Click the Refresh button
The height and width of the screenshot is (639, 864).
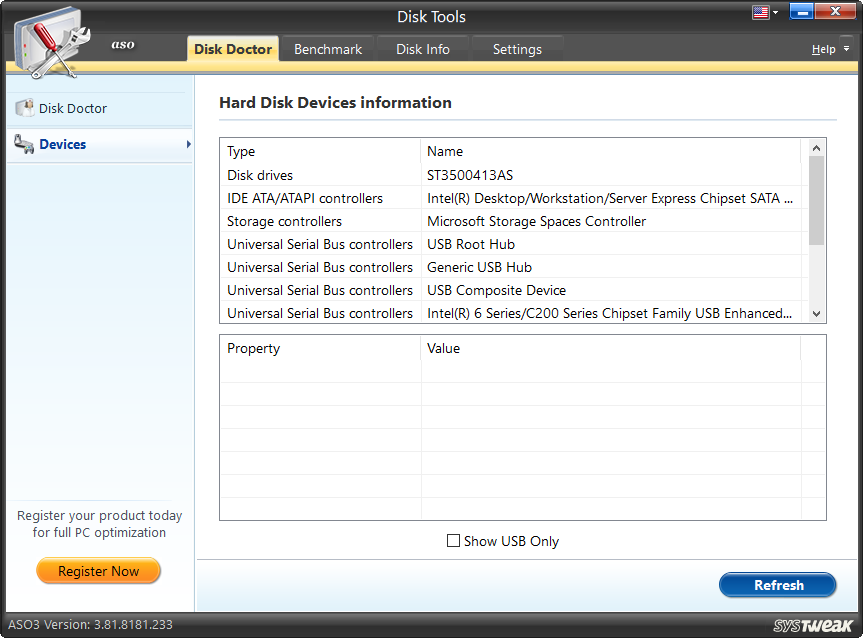tap(778, 585)
